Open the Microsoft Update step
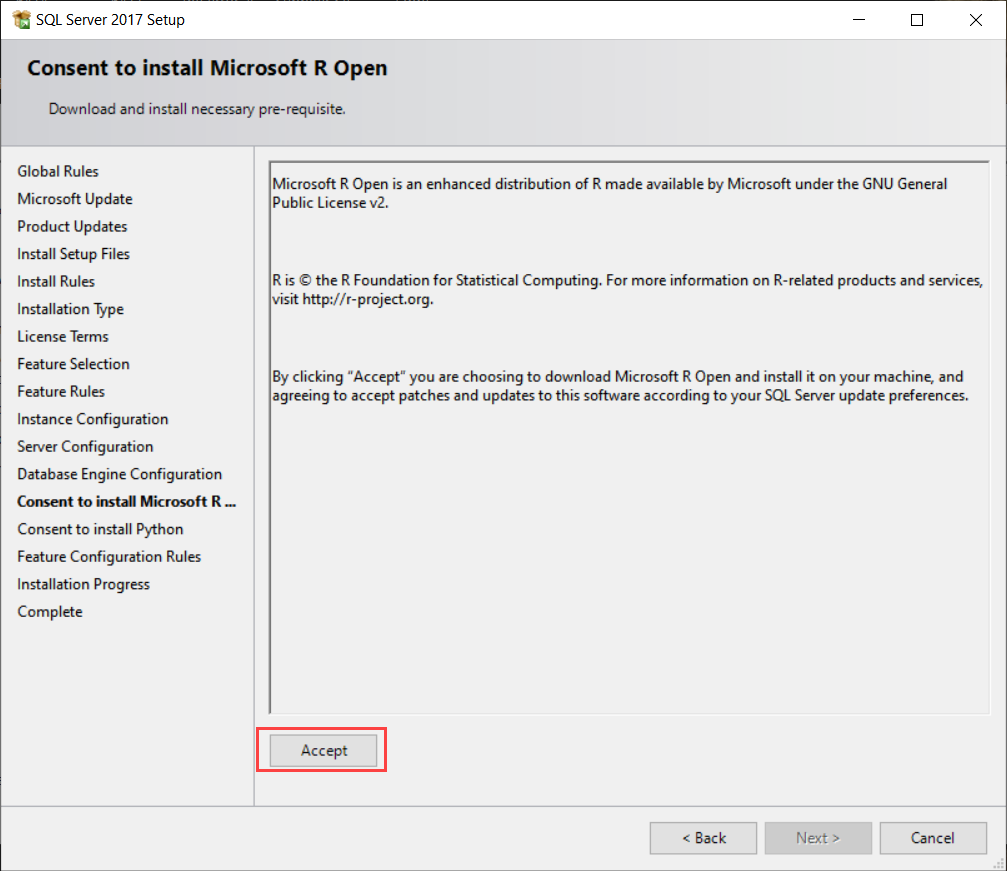1007x871 pixels. [75, 199]
